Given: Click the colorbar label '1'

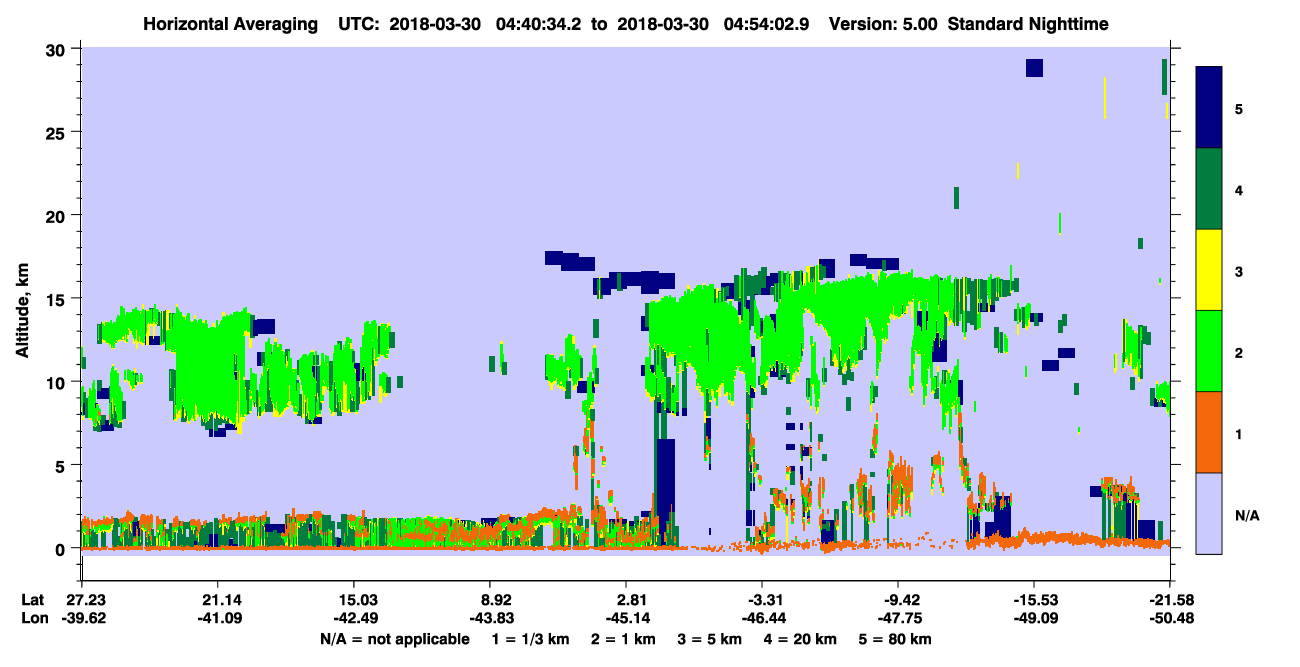Looking at the screenshot, I should click(x=1239, y=432).
